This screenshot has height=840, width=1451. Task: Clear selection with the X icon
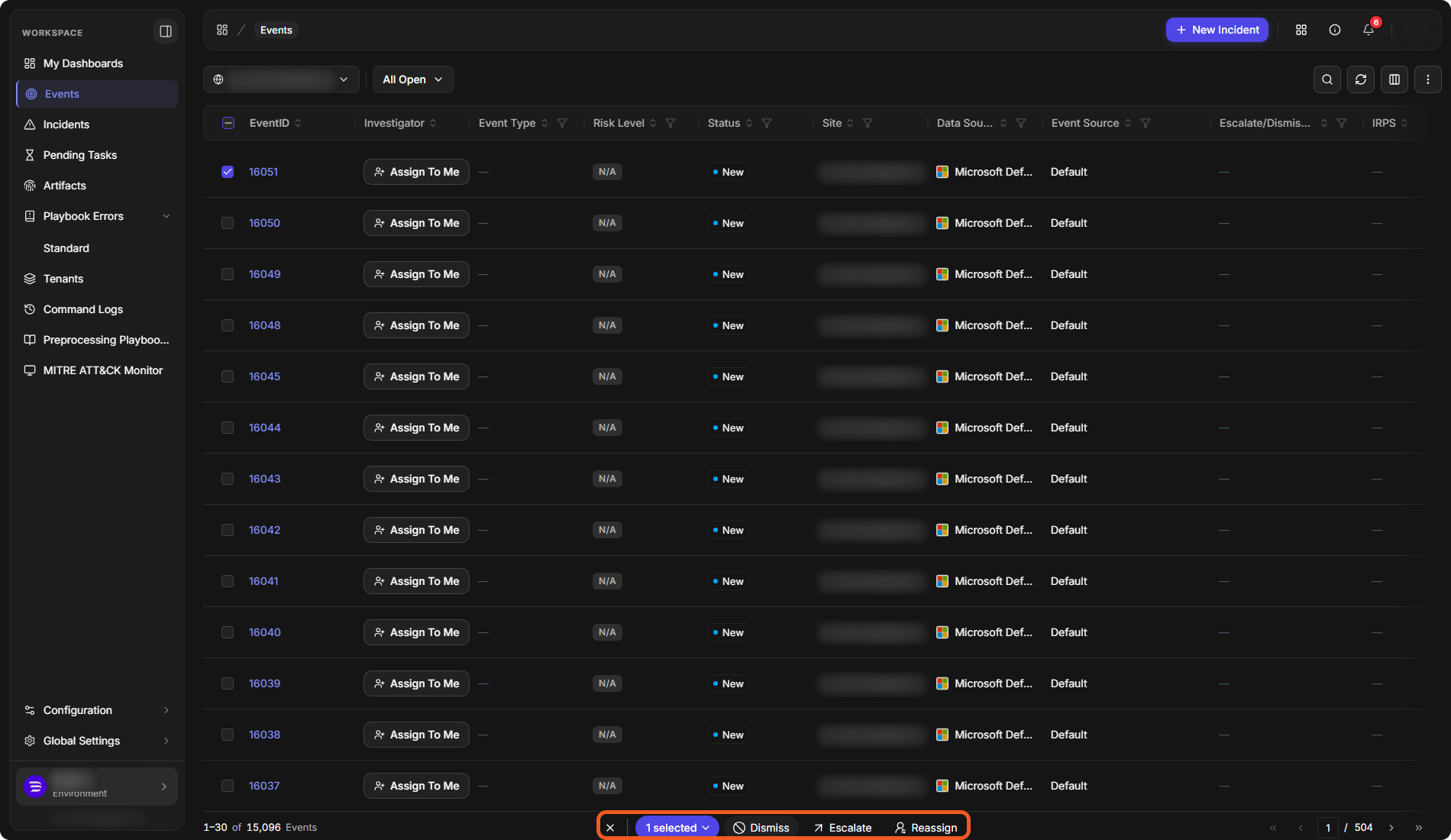click(x=610, y=828)
